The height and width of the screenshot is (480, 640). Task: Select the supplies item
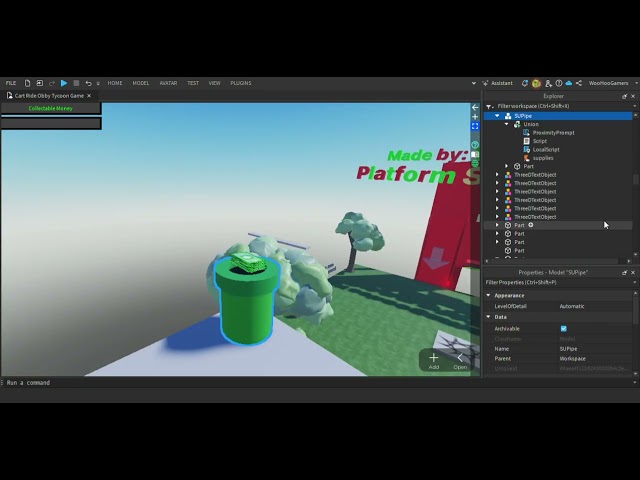[543, 158]
